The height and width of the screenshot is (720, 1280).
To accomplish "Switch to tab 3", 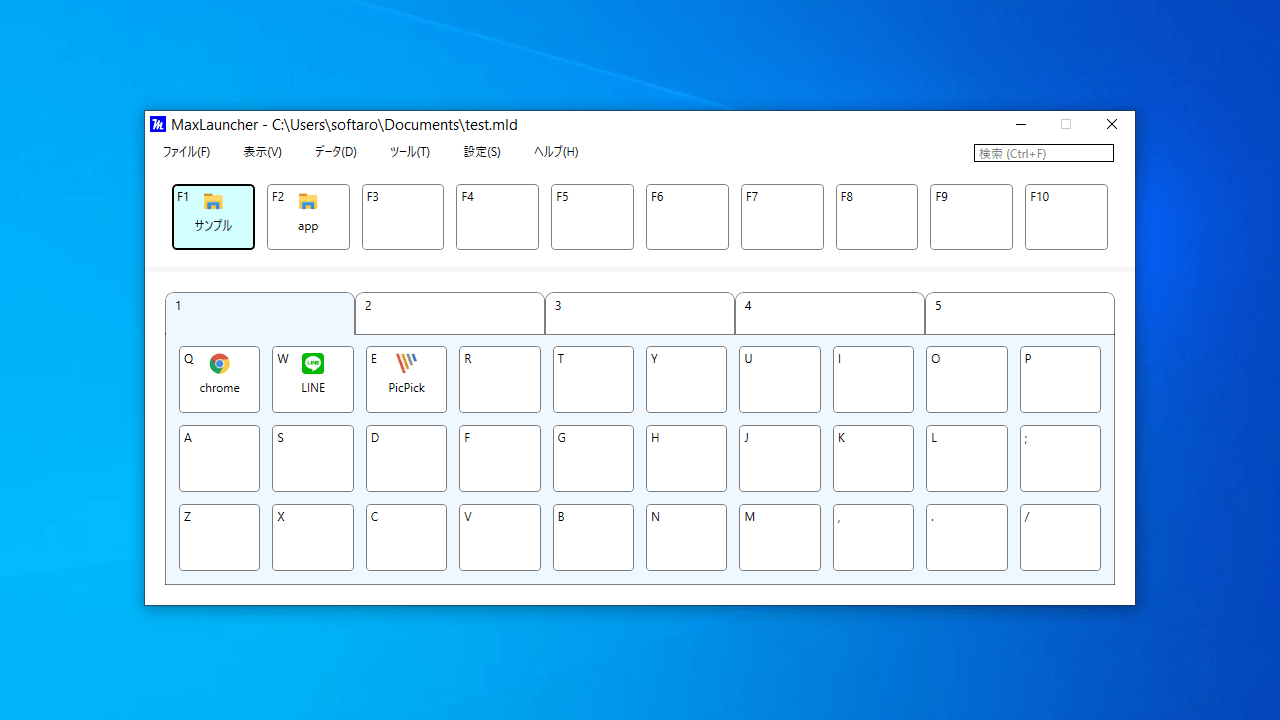I will coord(640,313).
